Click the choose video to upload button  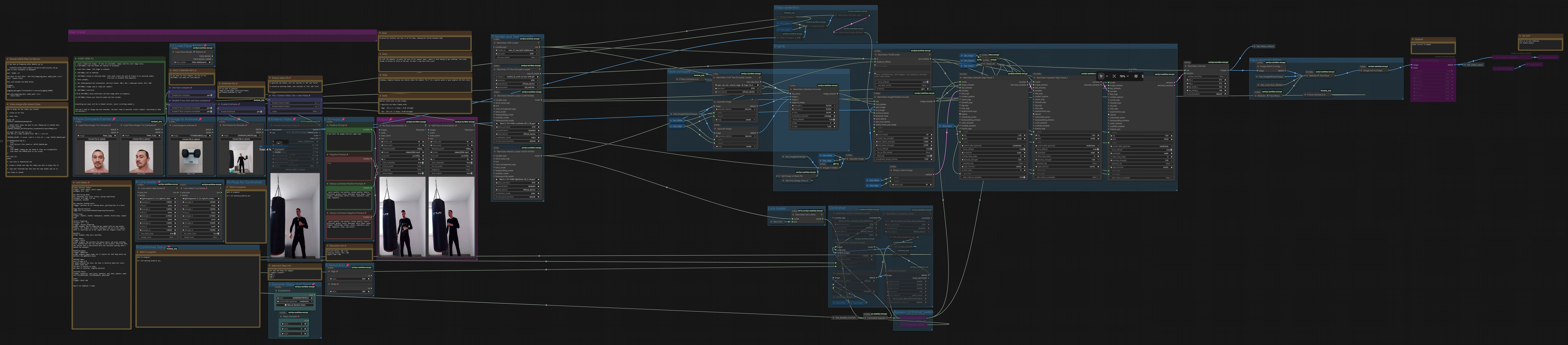295,170
